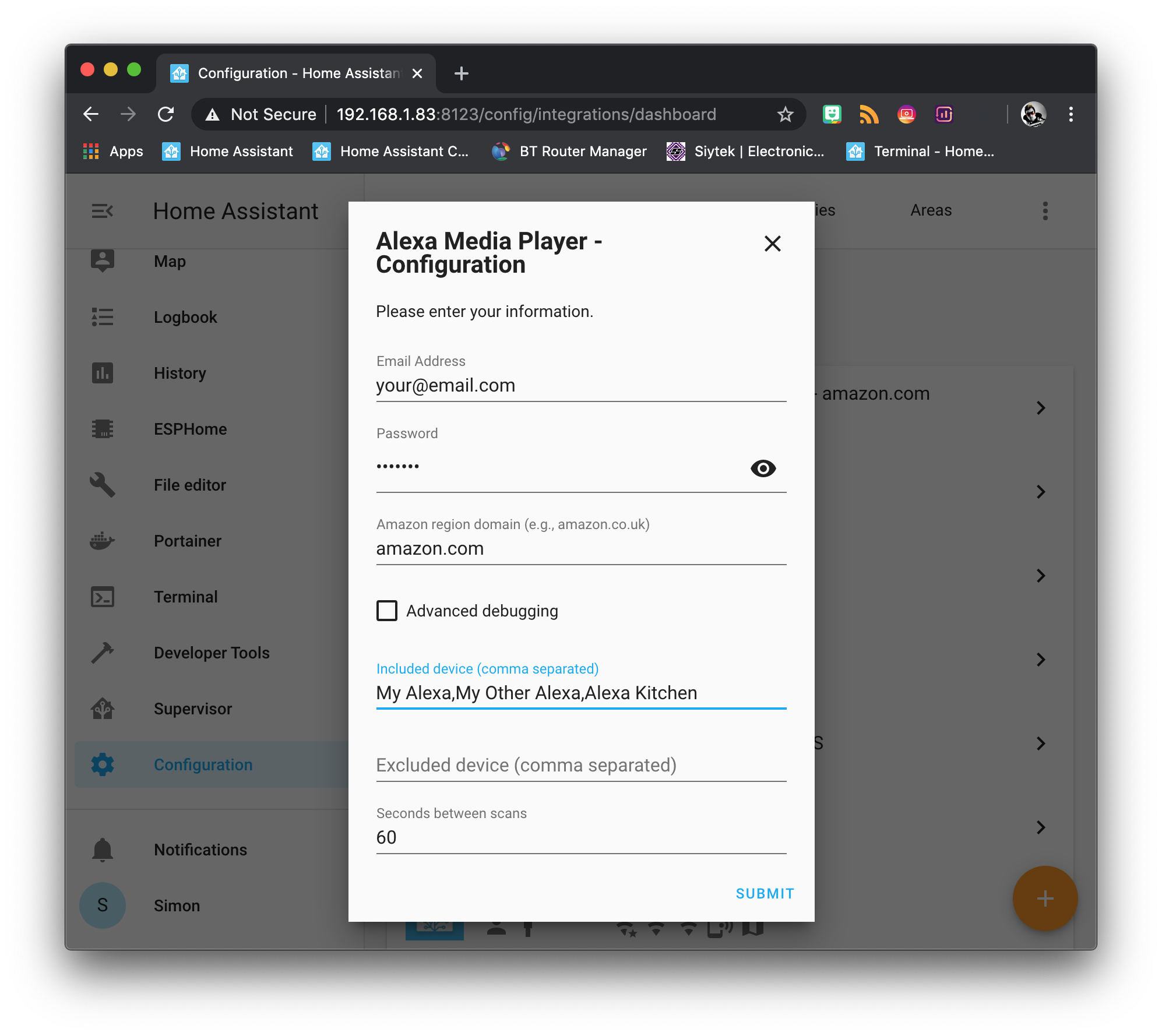Screen dimensions: 1162x1036
Task: Expand the amazon.com integration chevron
Action: click(x=1041, y=408)
